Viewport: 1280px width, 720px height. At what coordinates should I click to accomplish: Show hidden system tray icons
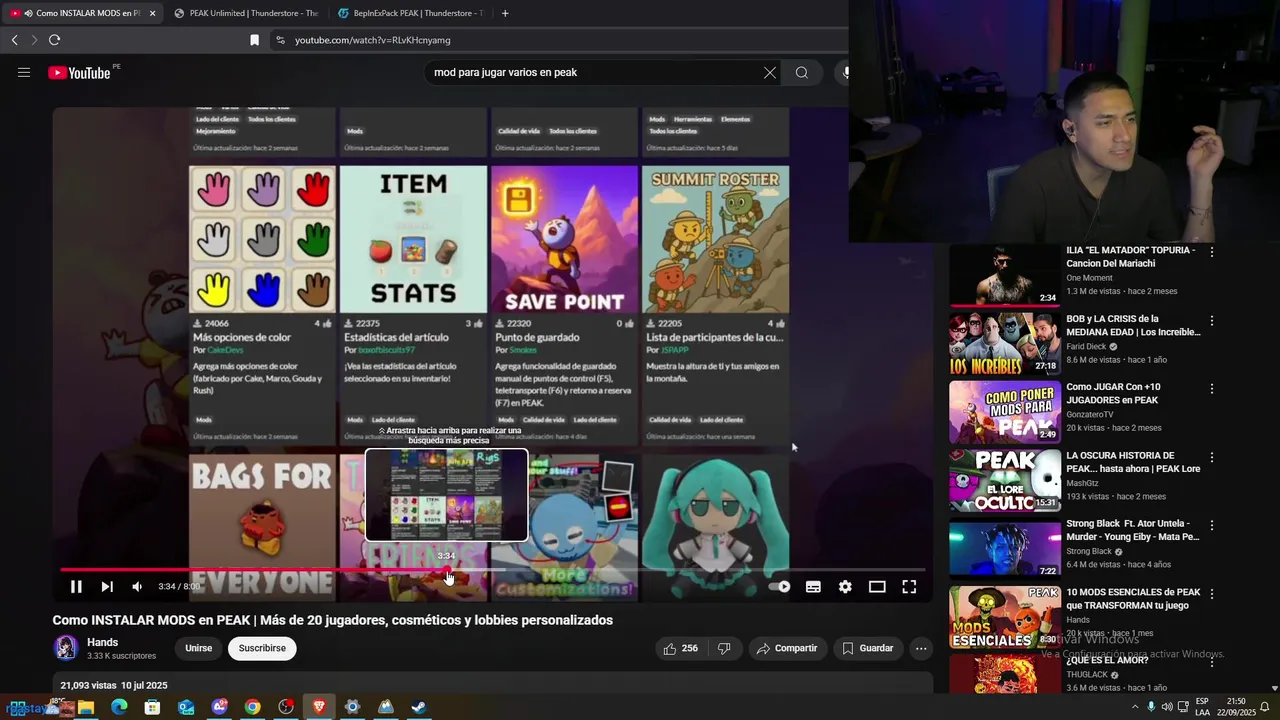pos(1134,707)
